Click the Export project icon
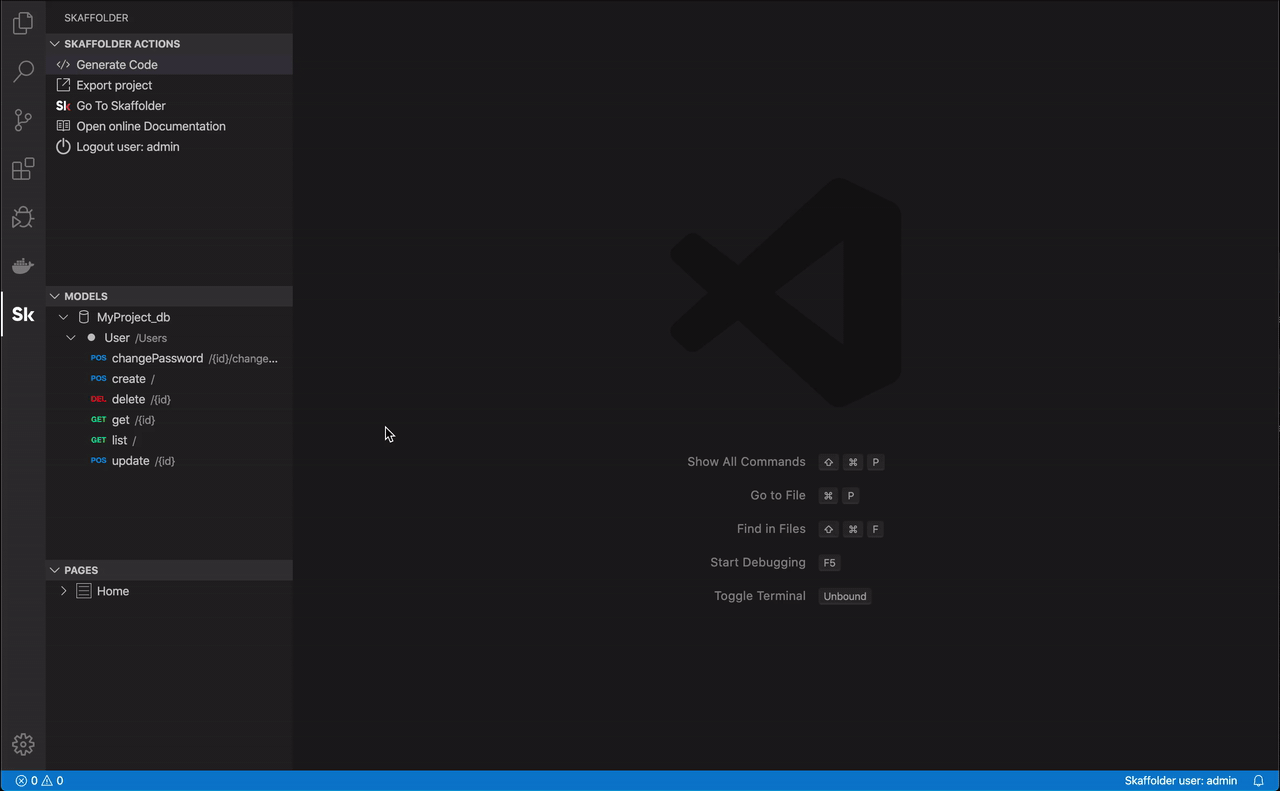 (x=63, y=85)
